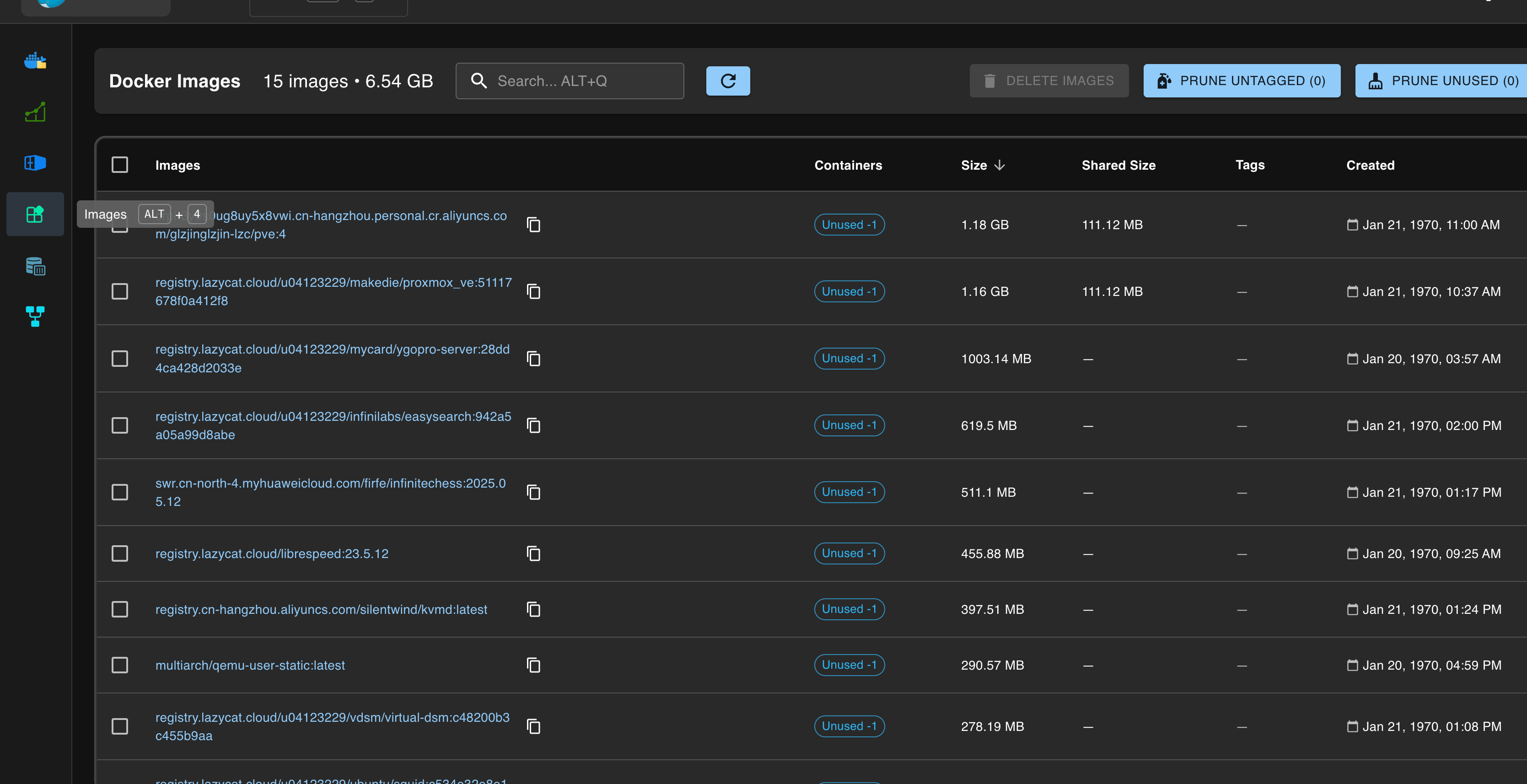Click Unused -1 badge for easysearch
Image resolution: width=1527 pixels, height=784 pixels.
pyautogui.click(x=850, y=425)
